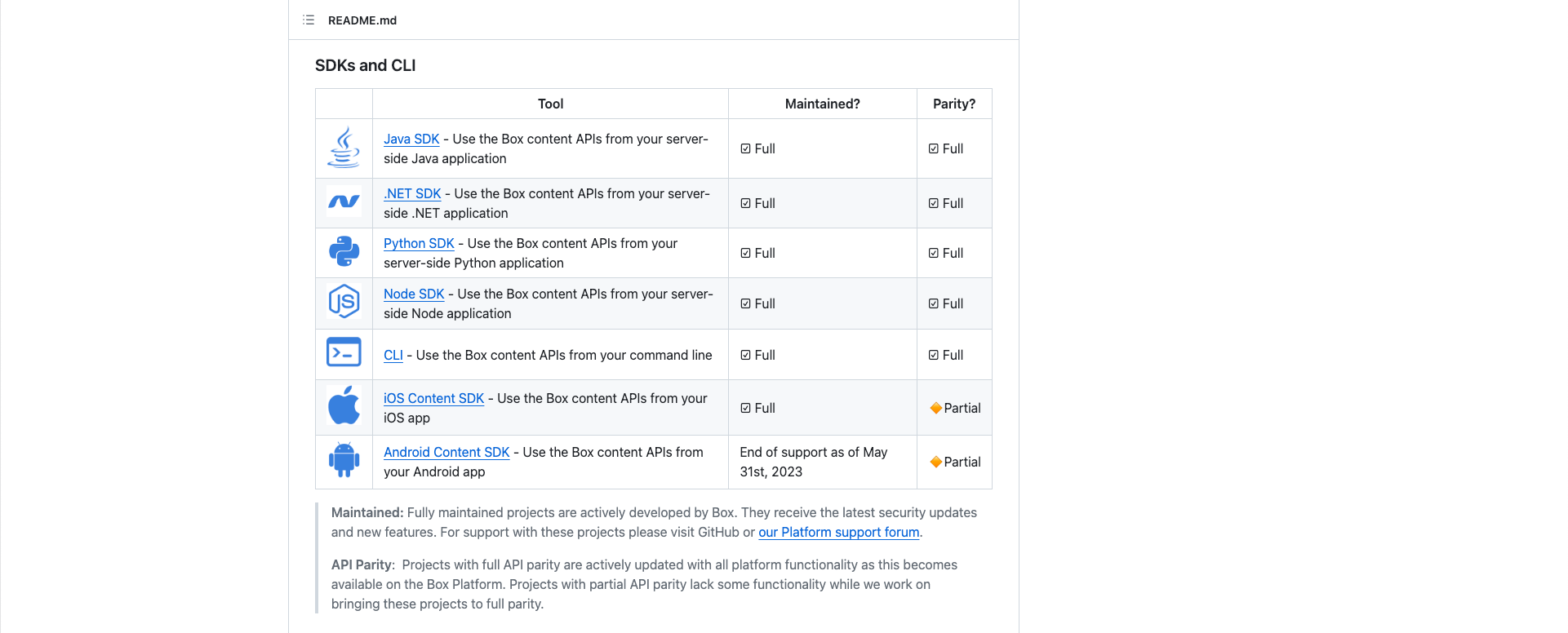Click the Android robot icon

point(344,460)
